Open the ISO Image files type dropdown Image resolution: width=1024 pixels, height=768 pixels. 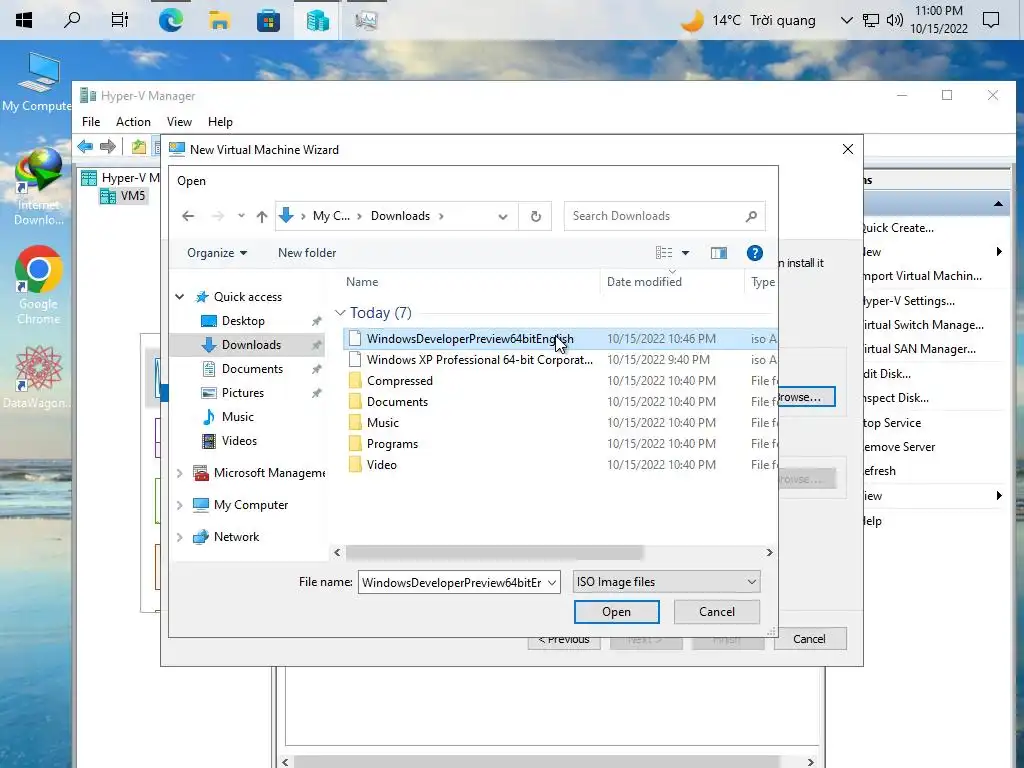tap(752, 582)
